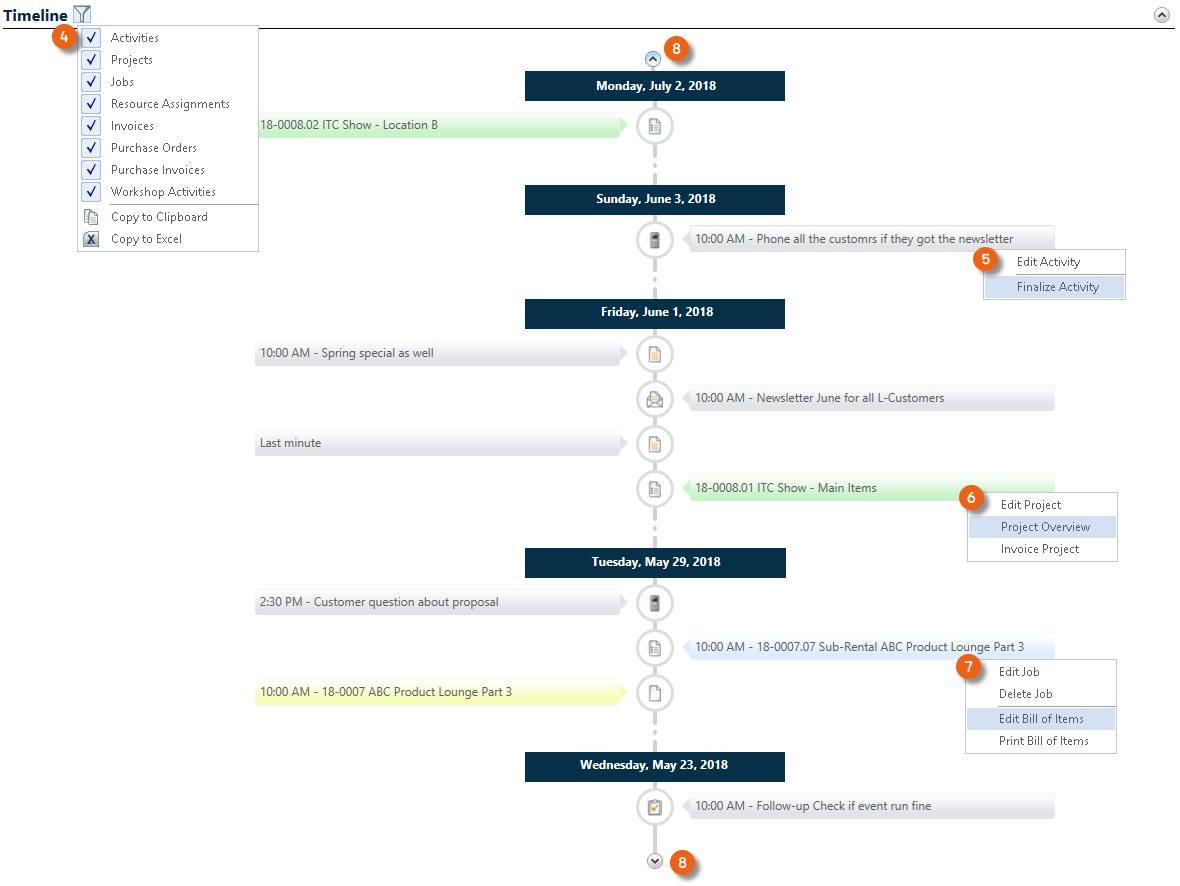The width and height of the screenshot is (1180, 886).
Task: Select Finalize Activity from context menu
Action: tap(1057, 287)
